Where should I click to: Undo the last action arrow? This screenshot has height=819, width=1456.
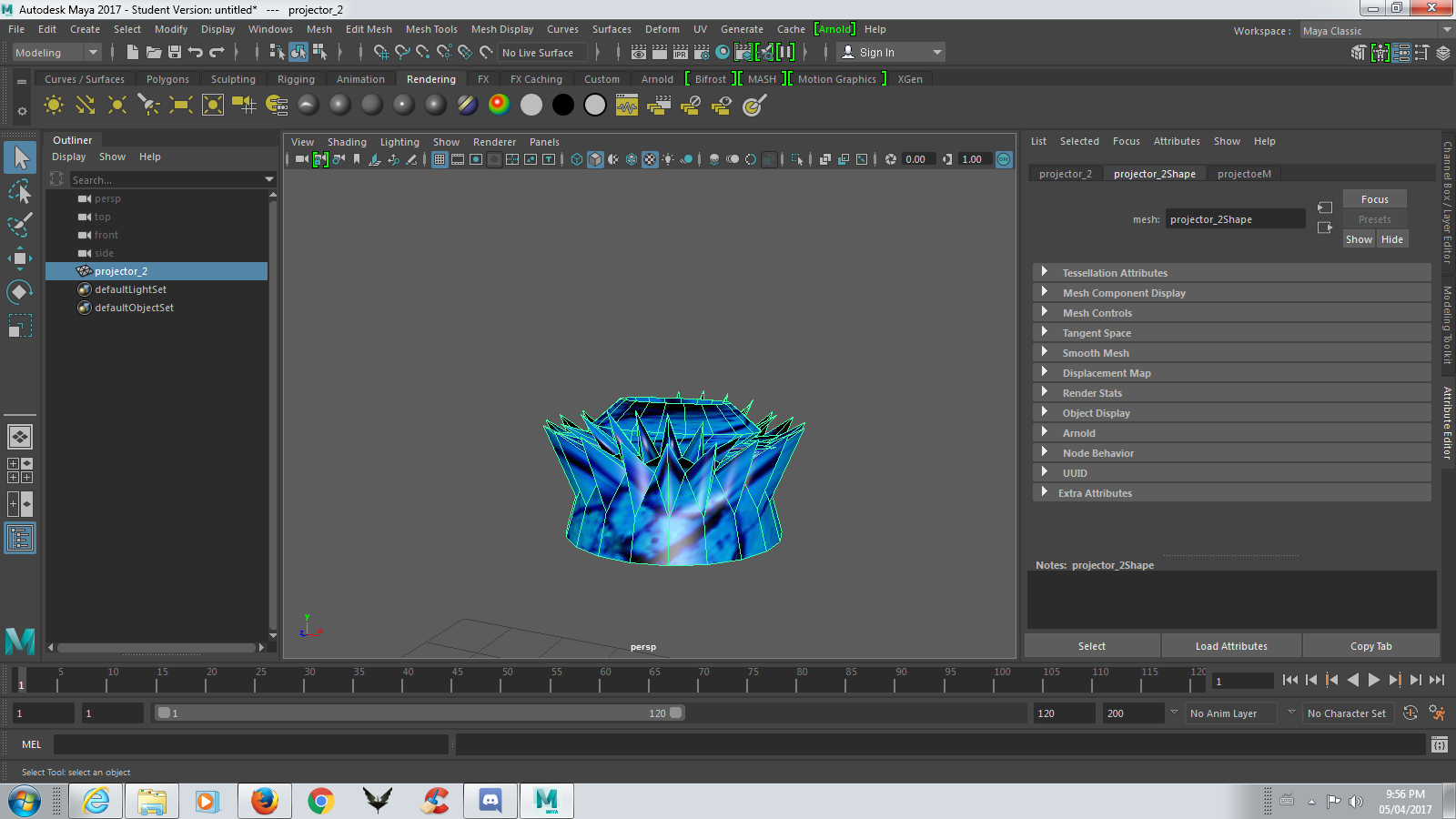tap(196, 53)
